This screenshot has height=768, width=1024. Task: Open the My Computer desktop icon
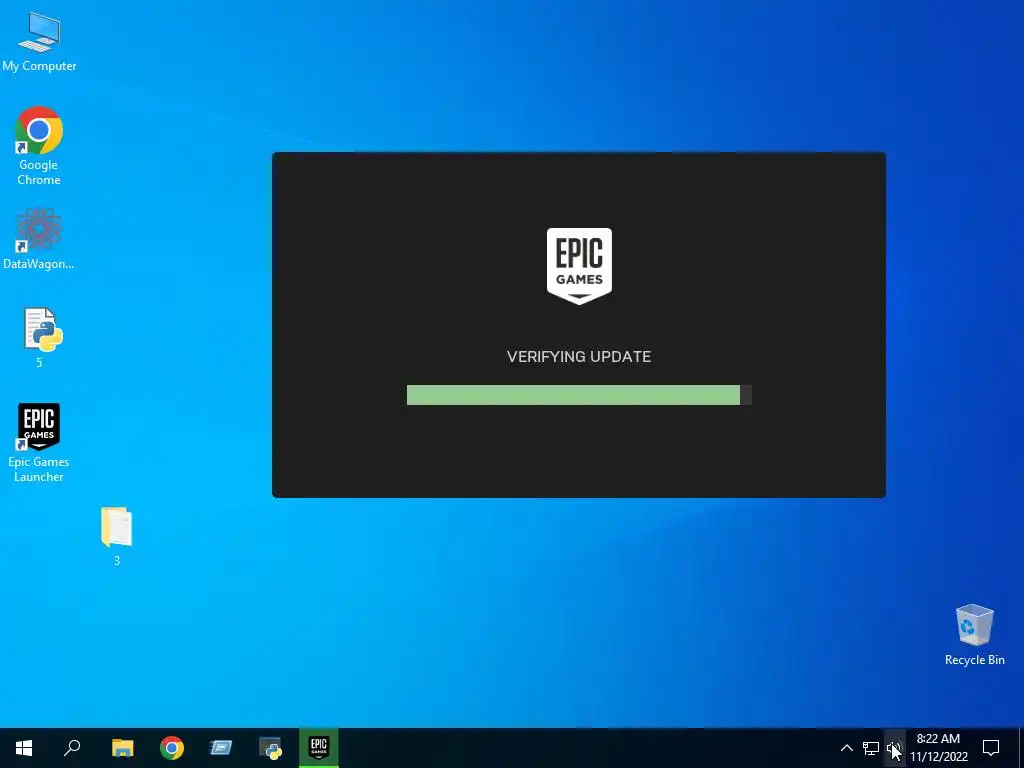click(39, 40)
